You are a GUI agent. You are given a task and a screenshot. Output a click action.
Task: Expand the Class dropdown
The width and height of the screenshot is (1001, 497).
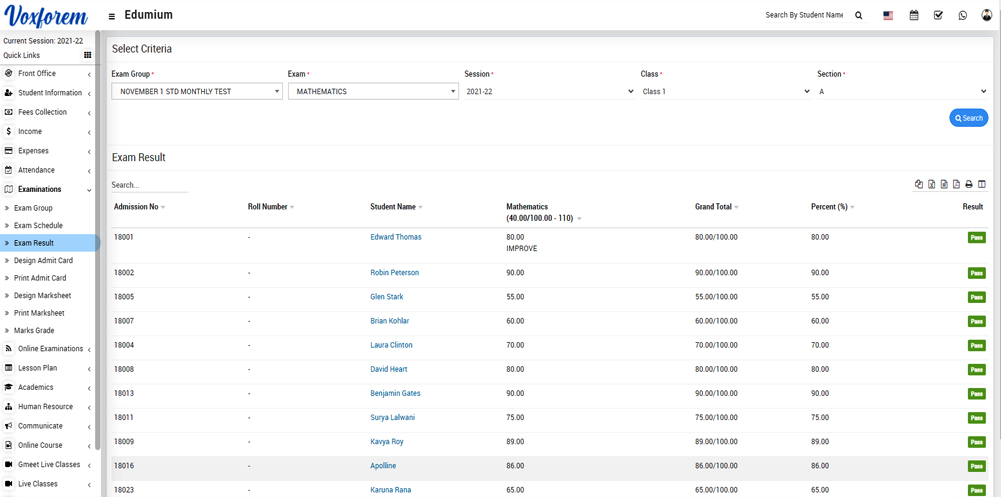tap(725, 92)
